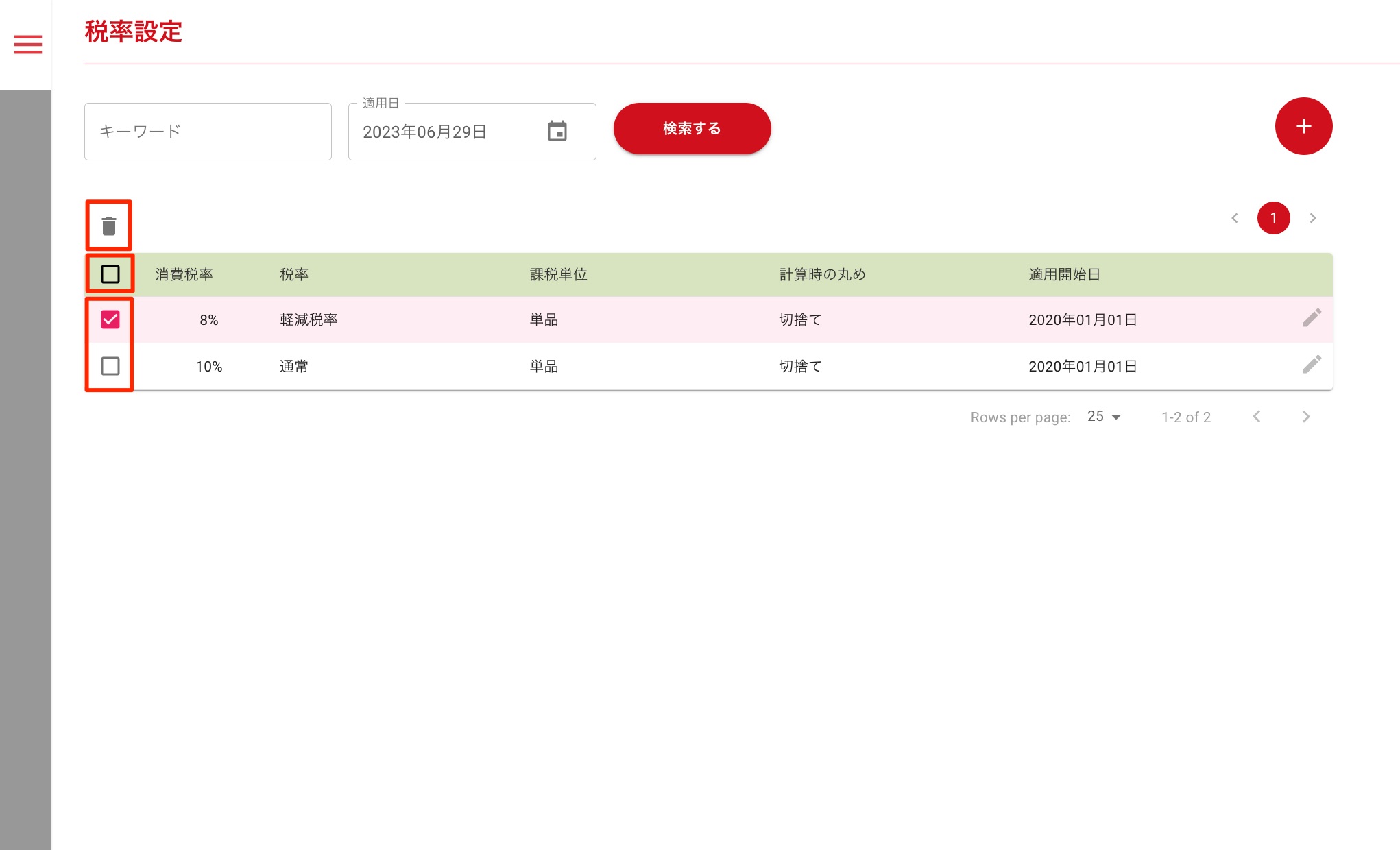The image size is (1400, 850).
Task: Click the footer previous page chevron
Action: coord(1257,417)
